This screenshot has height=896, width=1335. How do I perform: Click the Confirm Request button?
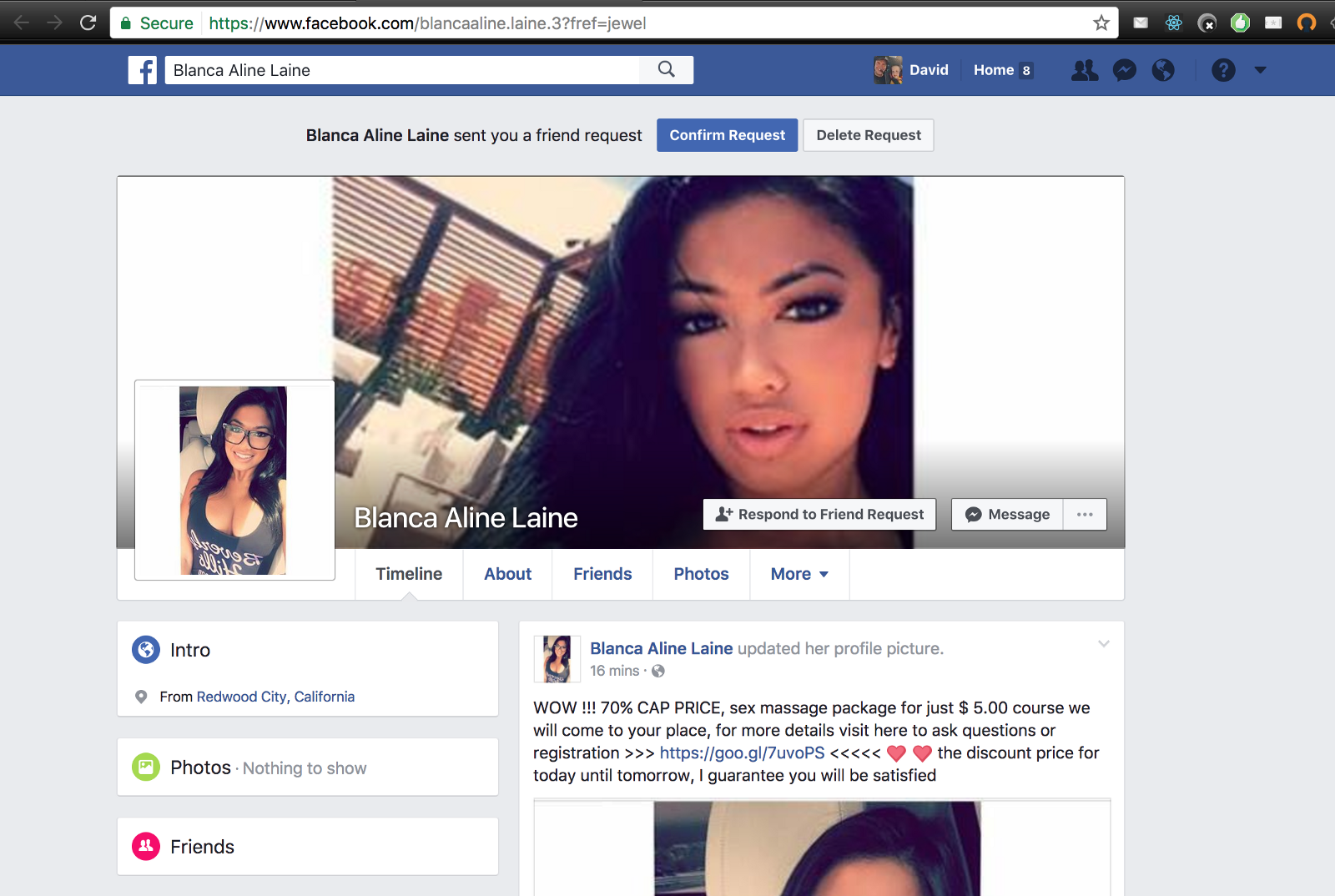727,135
